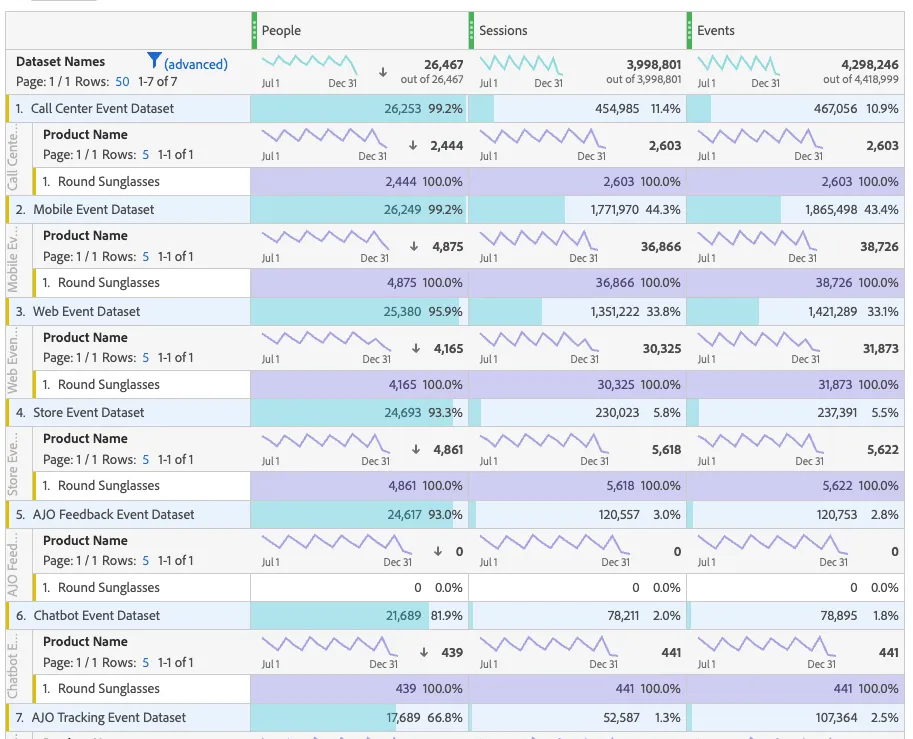Select the Events column header
The width and height of the screenshot is (913, 739).
pyautogui.click(x=716, y=30)
